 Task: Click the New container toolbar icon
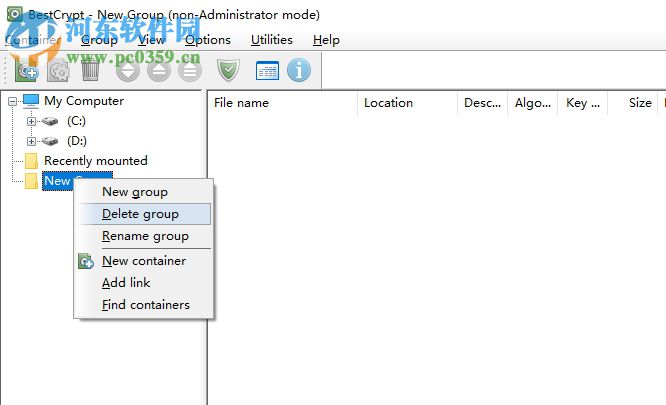pos(26,70)
